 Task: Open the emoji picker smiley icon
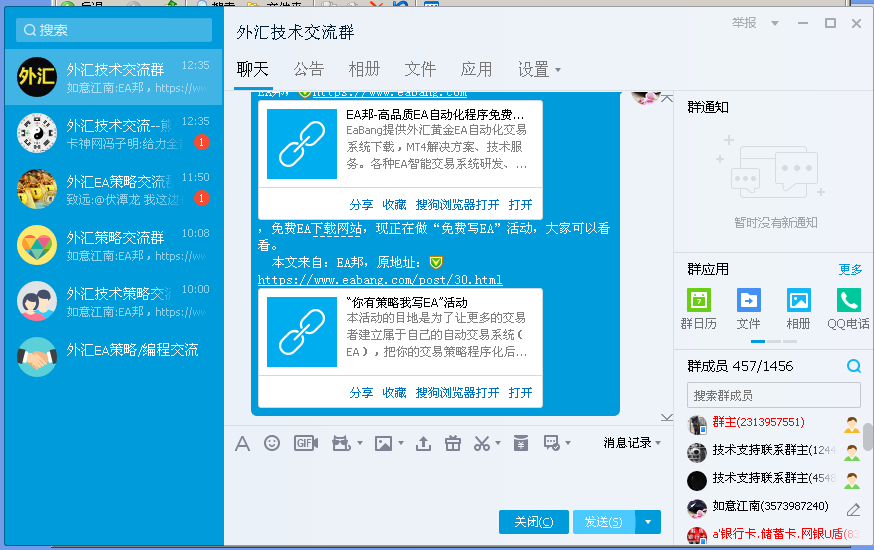272,443
